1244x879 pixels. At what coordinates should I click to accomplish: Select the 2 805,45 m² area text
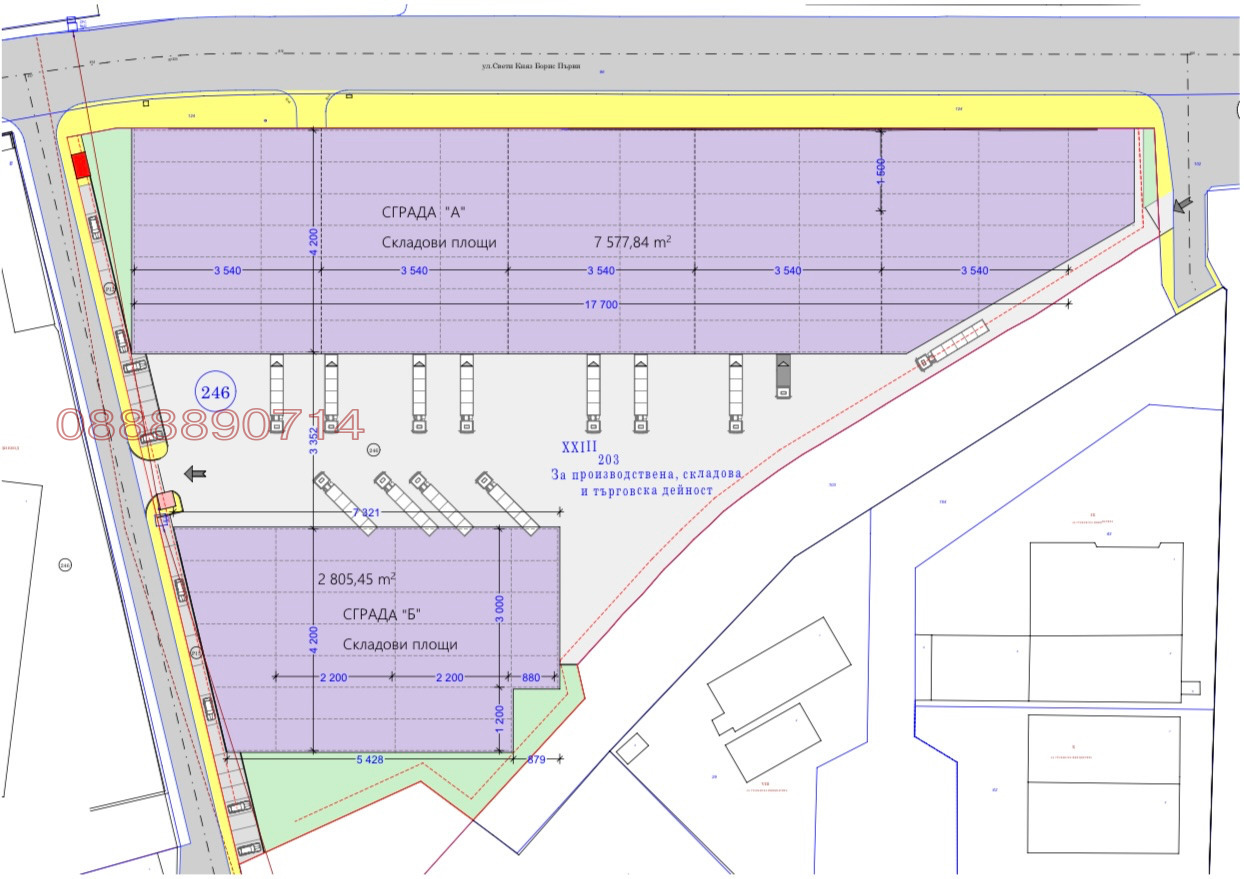click(357, 579)
